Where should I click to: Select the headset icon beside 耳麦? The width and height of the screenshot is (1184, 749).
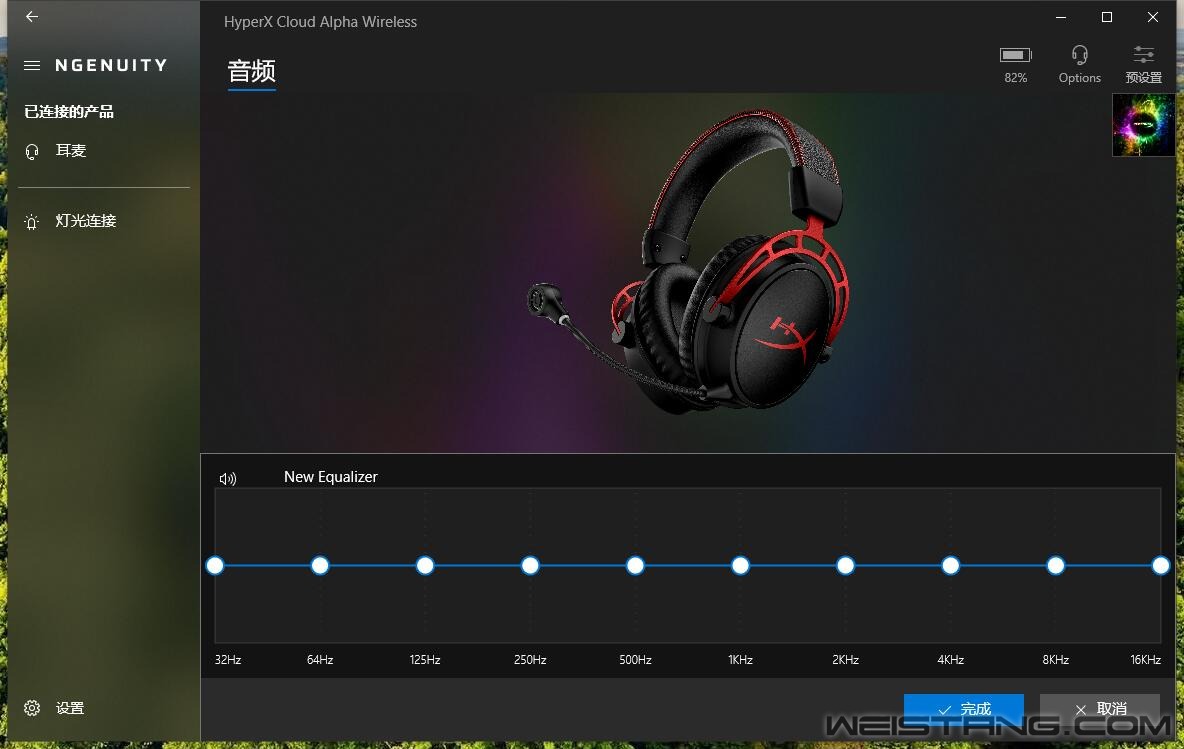click(32, 152)
